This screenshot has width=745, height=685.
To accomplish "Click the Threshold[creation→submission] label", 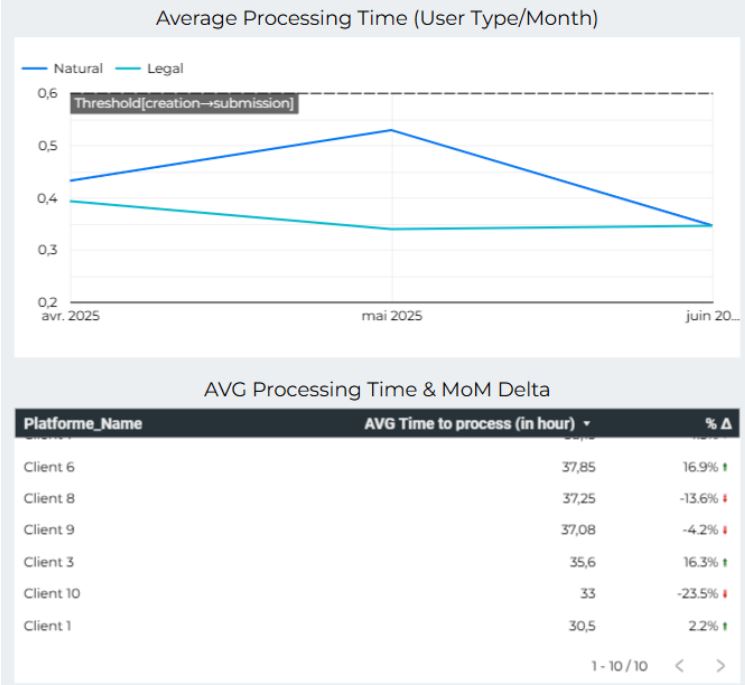I will coord(184,103).
